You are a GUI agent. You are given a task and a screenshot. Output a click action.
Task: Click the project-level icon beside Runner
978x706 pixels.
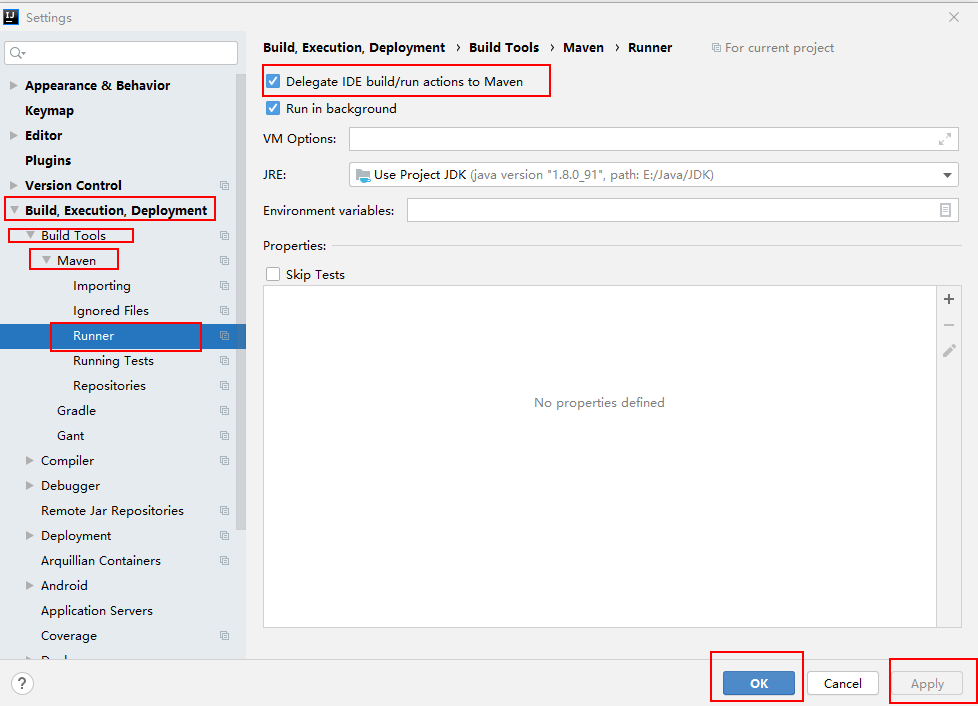click(224, 336)
